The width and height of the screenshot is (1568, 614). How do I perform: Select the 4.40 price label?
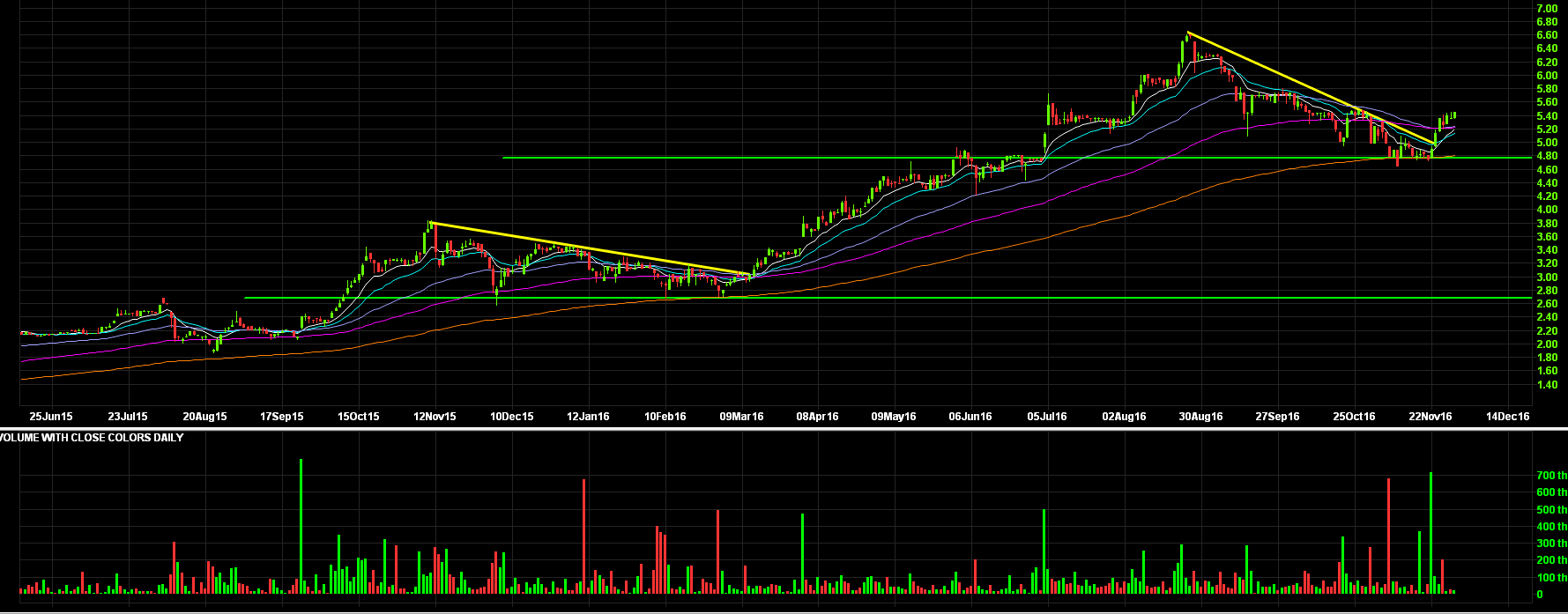point(1547,183)
